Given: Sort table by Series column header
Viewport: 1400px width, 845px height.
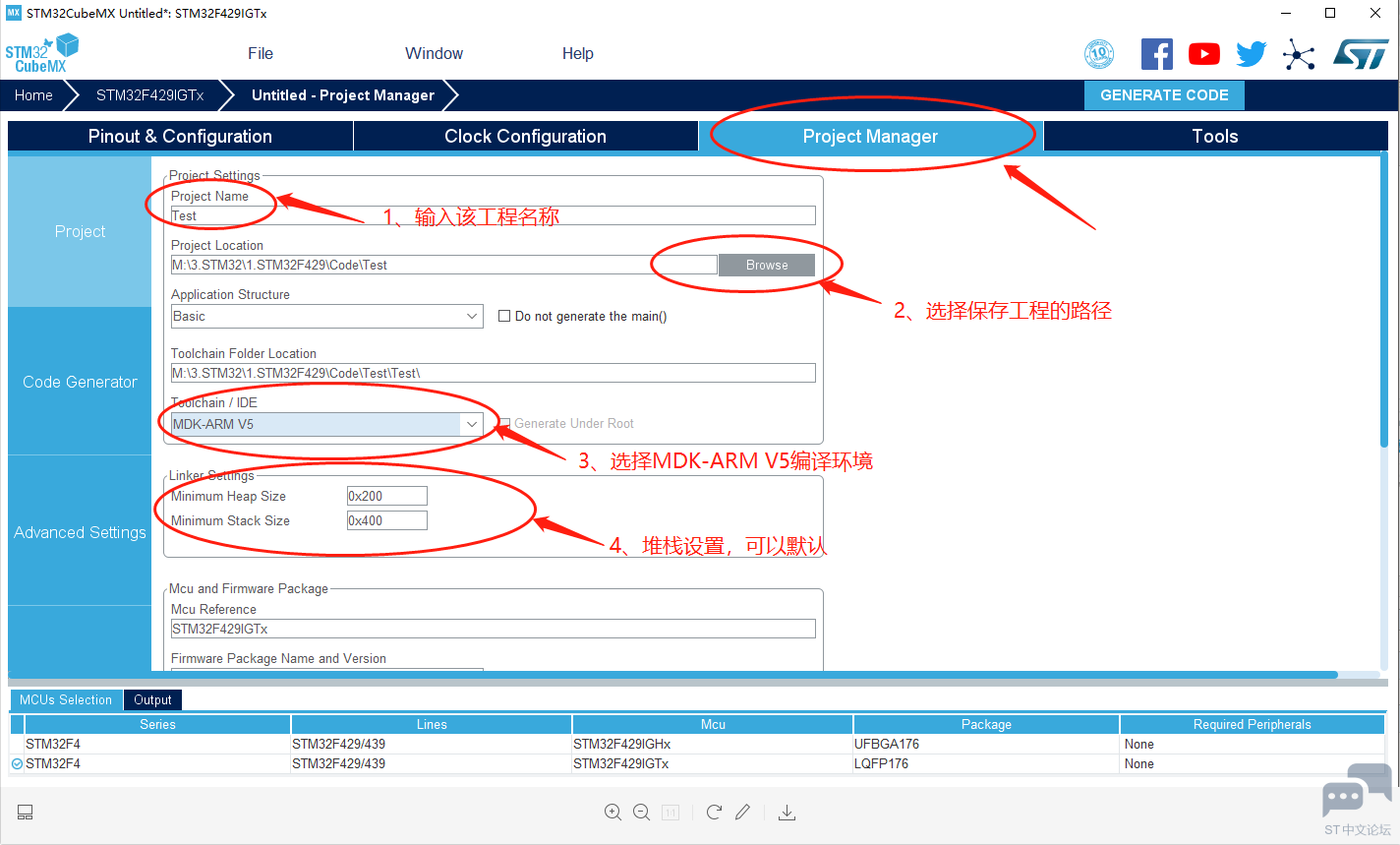Looking at the screenshot, I should click(x=157, y=725).
